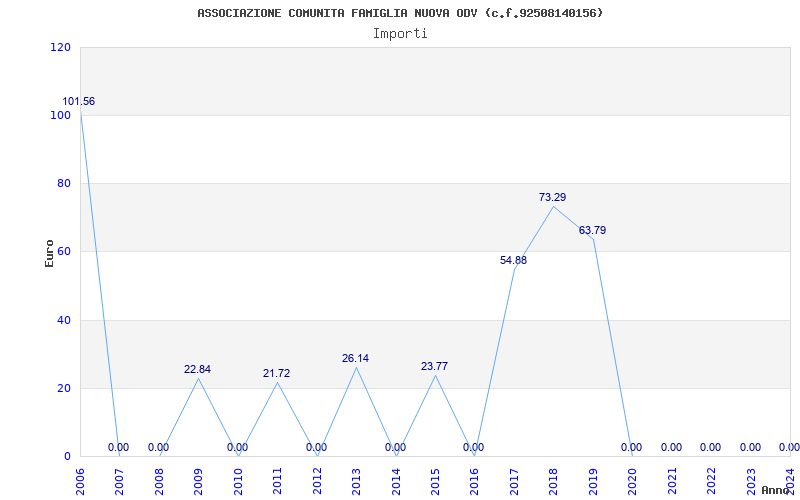The width and height of the screenshot is (800, 500).
Task: Pick the 2018 year label
Action: 554,482
